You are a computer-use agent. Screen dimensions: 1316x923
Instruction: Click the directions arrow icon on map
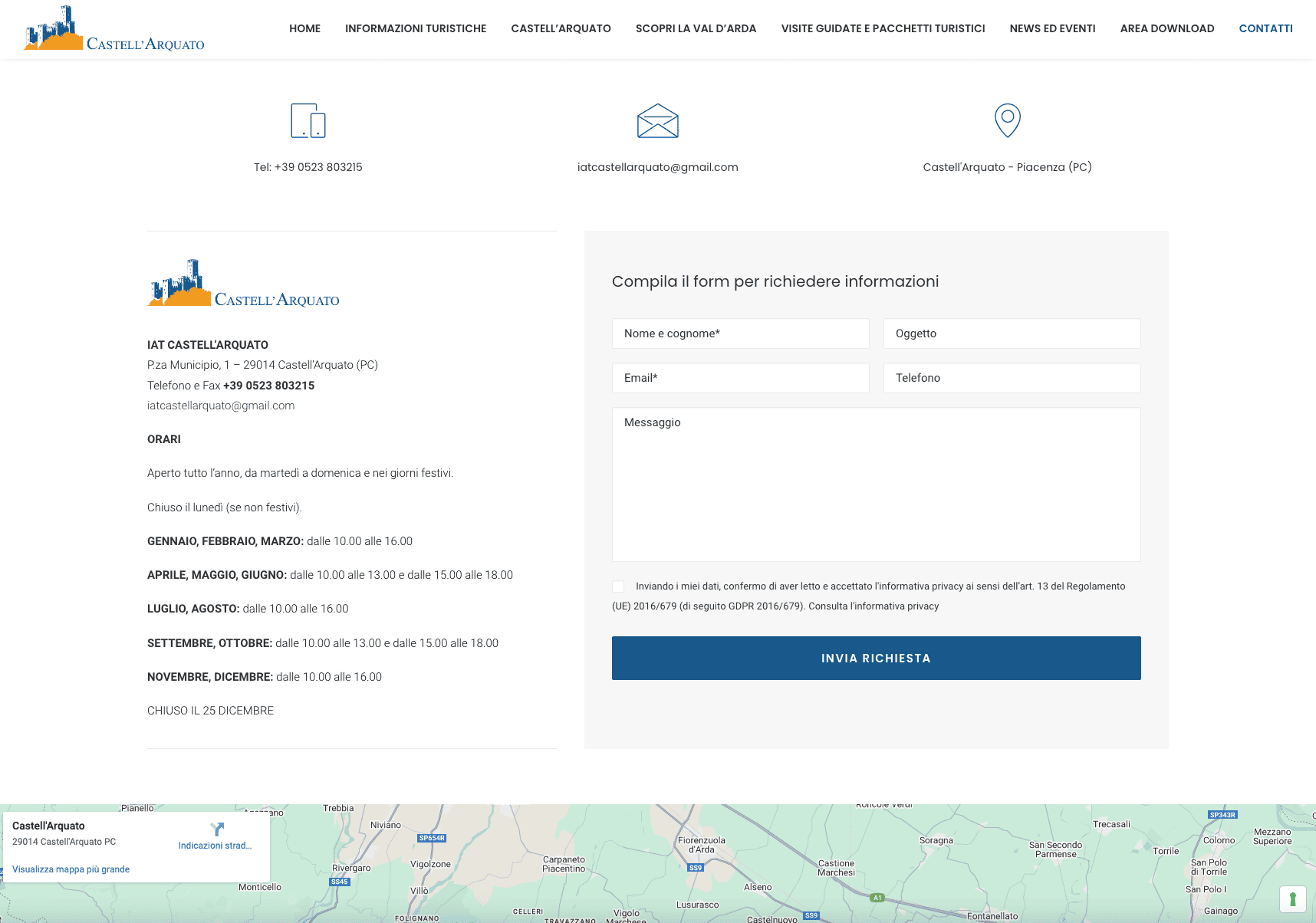pyautogui.click(x=217, y=829)
